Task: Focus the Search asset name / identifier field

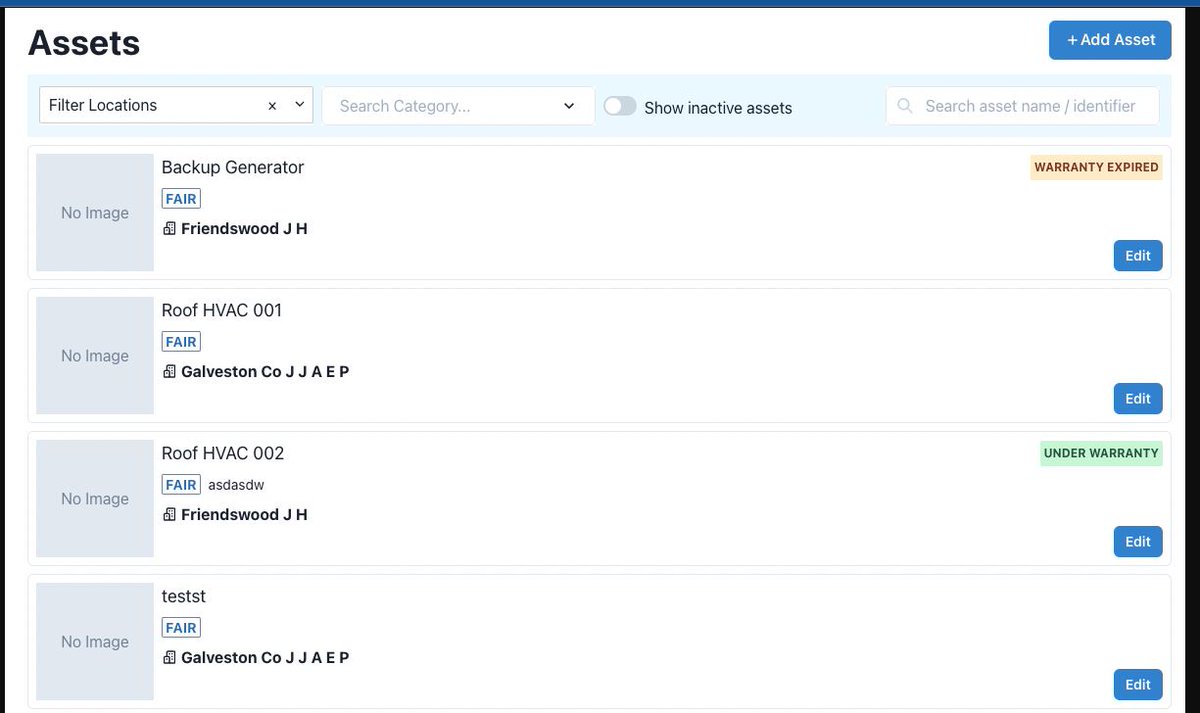Action: pos(1022,105)
